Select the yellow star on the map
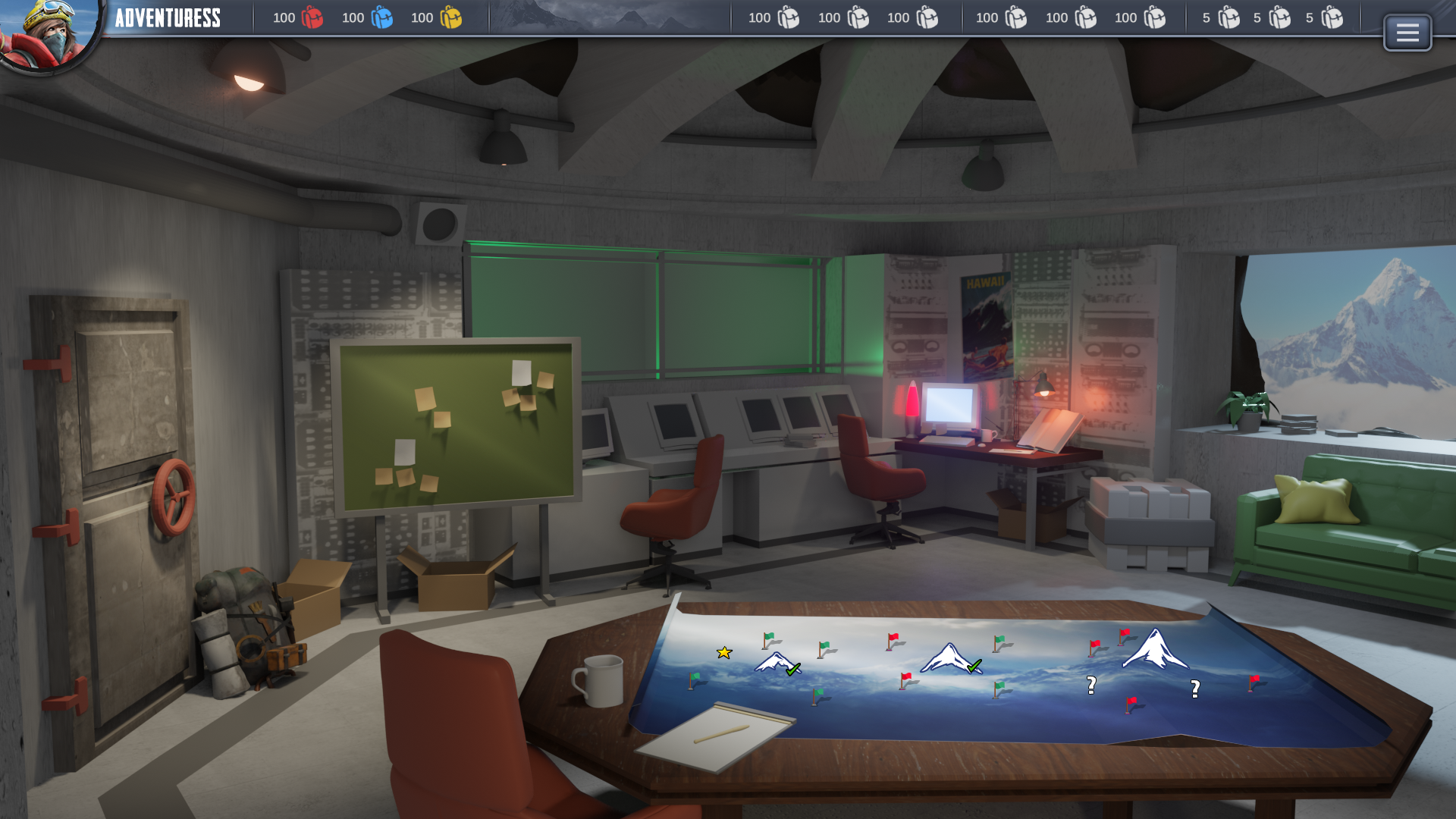The height and width of the screenshot is (819, 1456). click(724, 652)
